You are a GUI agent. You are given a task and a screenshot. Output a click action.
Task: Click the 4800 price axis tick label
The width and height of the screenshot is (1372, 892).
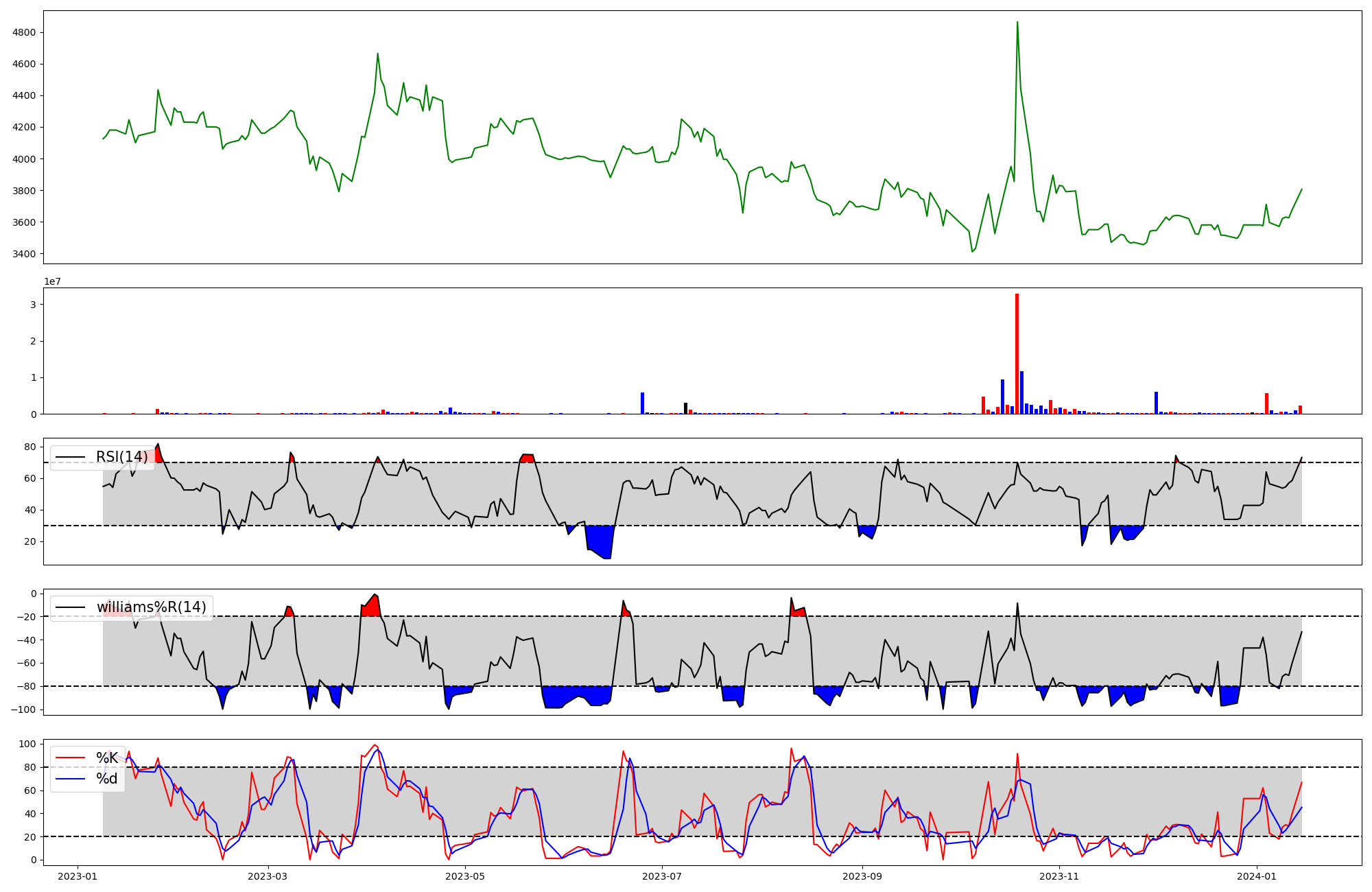tap(24, 33)
